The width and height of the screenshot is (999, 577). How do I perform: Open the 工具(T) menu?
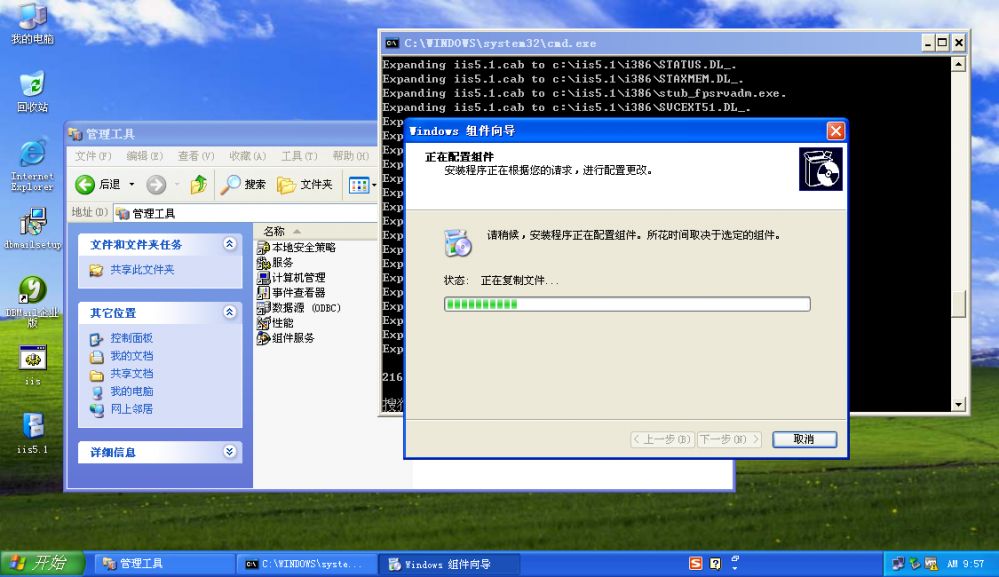299,156
